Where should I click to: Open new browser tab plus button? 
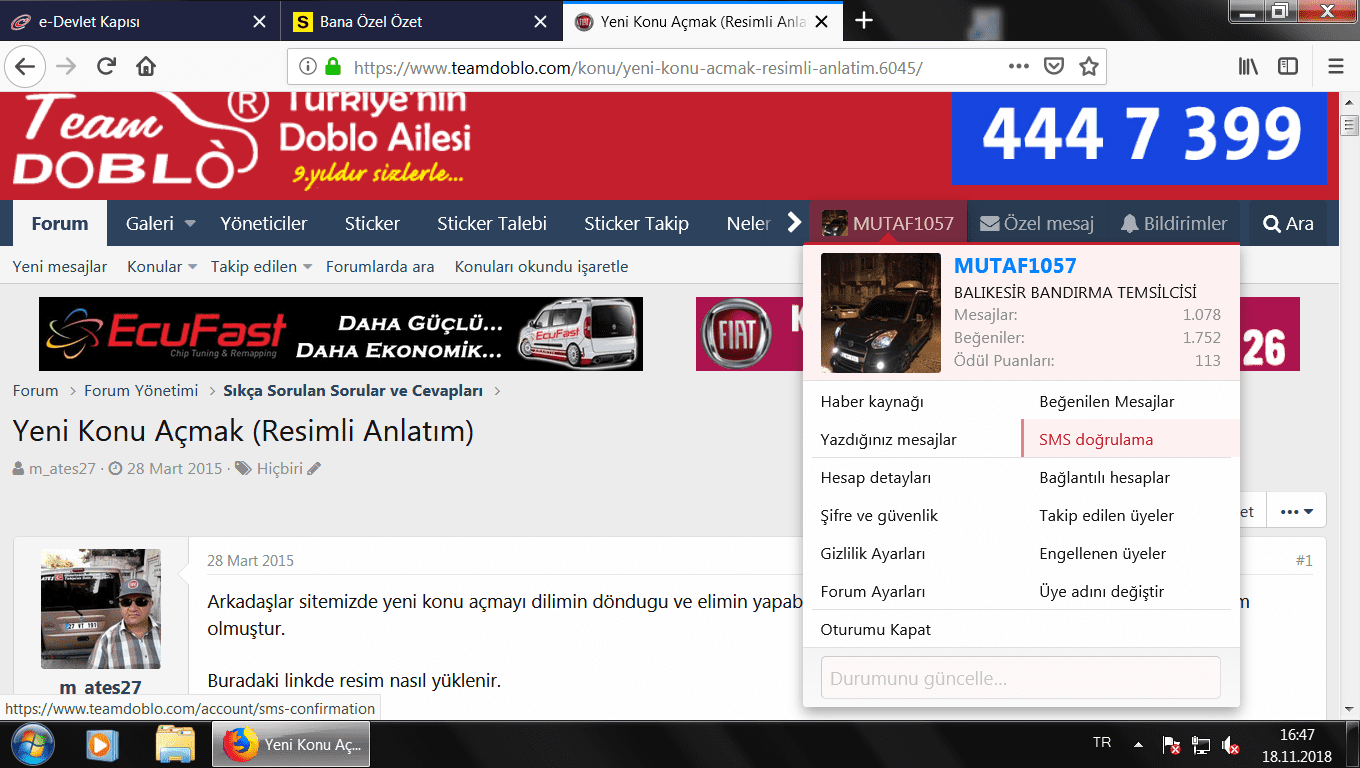[864, 21]
